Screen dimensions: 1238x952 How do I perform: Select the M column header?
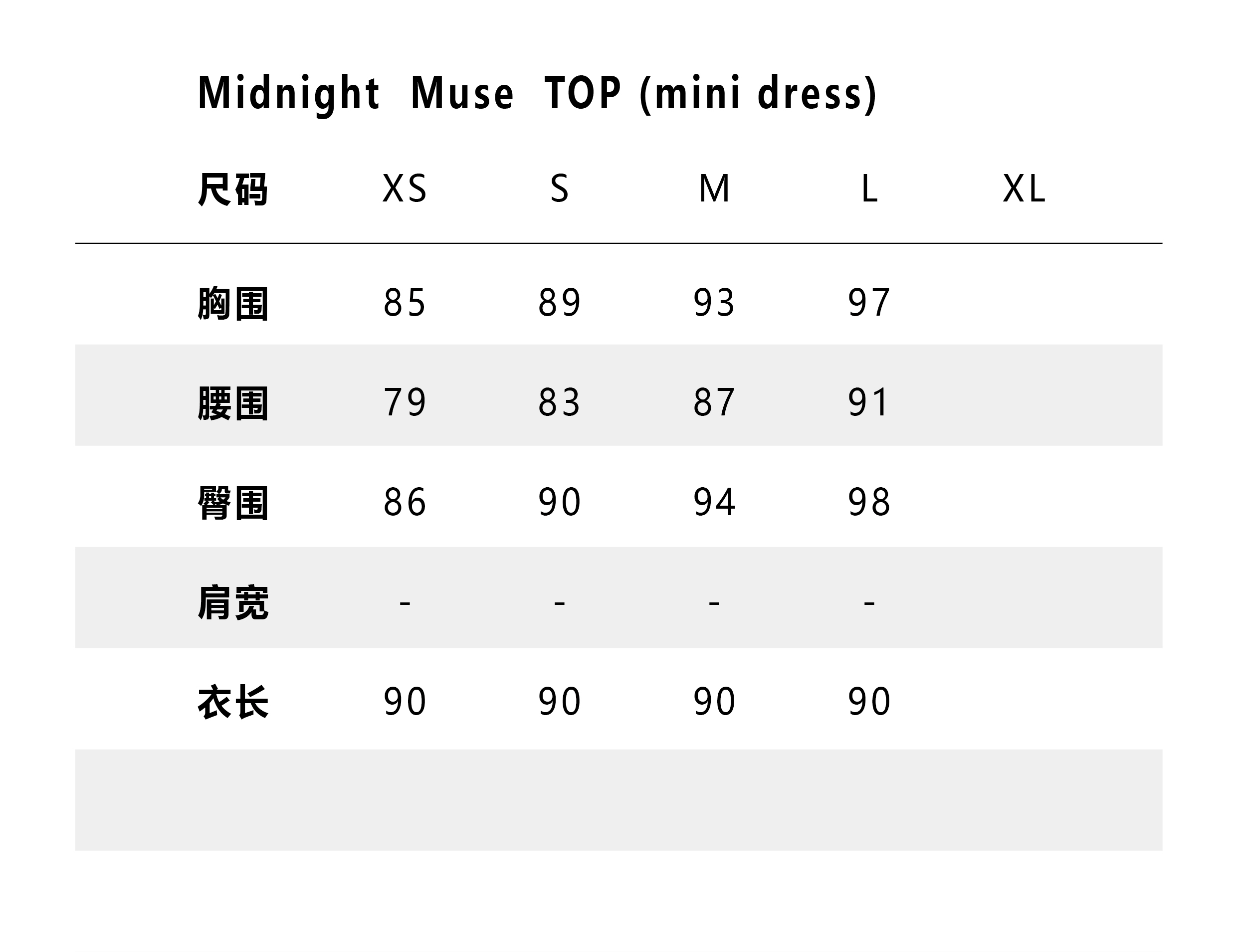coord(714,189)
